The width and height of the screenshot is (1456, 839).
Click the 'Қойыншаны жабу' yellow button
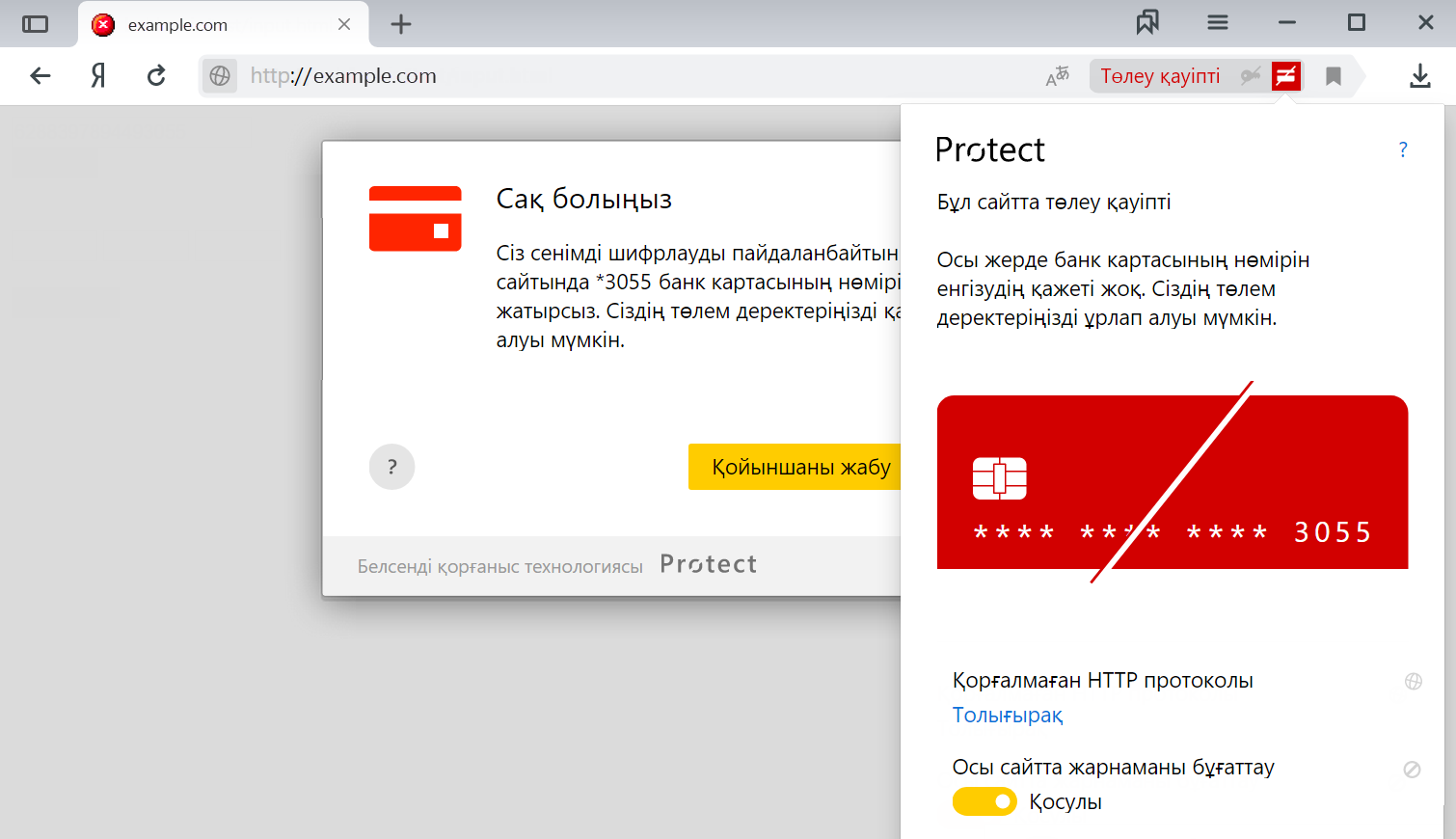pyautogui.click(x=795, y=467)
